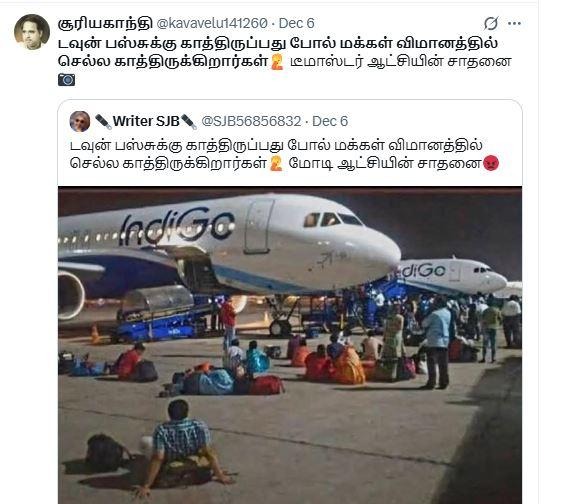
Task: Click சூரியகாந்தி display name
Action: [x=105, y=23]
